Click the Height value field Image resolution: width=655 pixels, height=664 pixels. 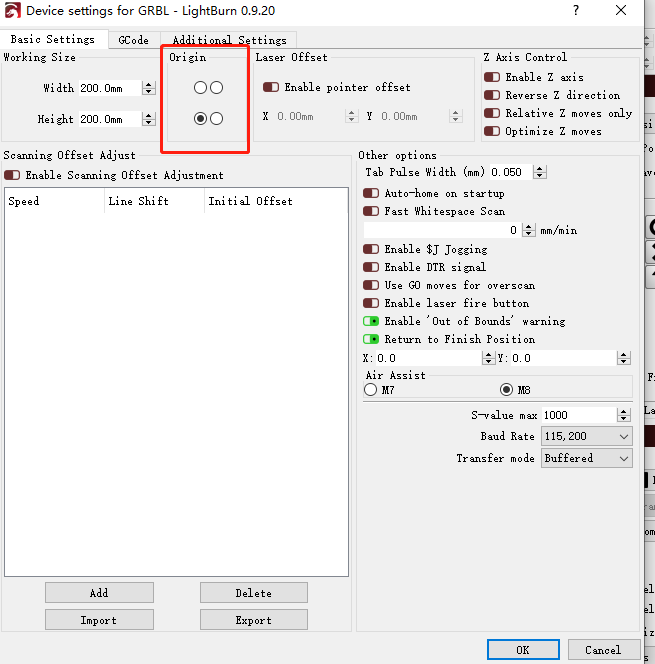pyautogui.click(x=110, y=119)
